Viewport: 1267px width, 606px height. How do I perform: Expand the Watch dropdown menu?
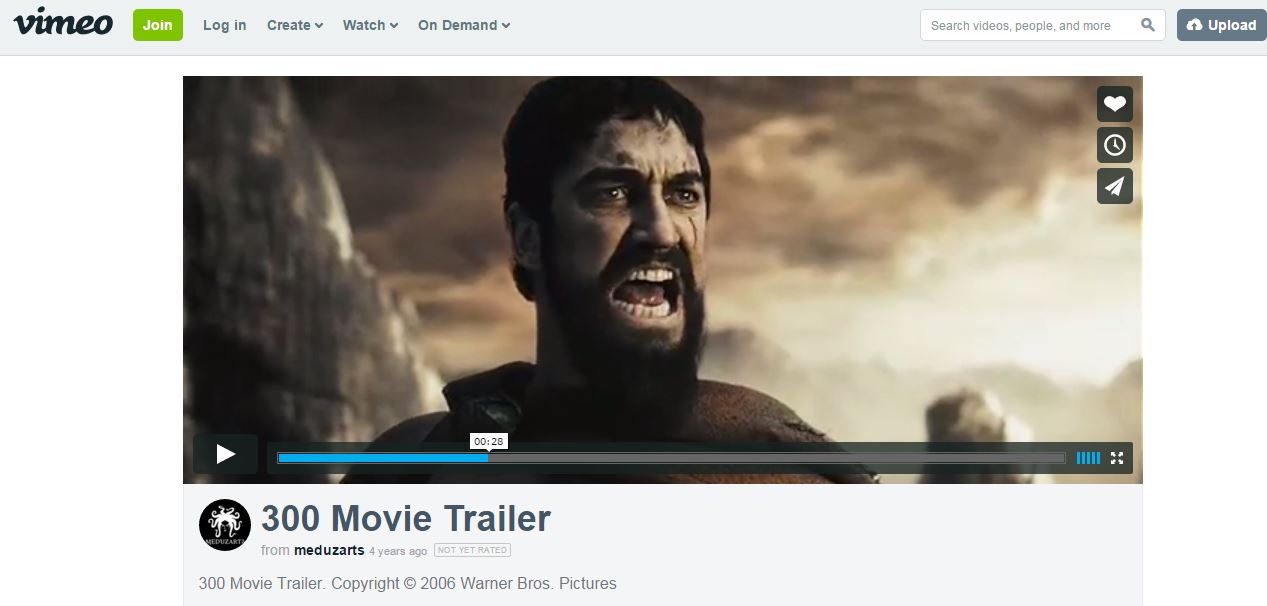point(370,25)
